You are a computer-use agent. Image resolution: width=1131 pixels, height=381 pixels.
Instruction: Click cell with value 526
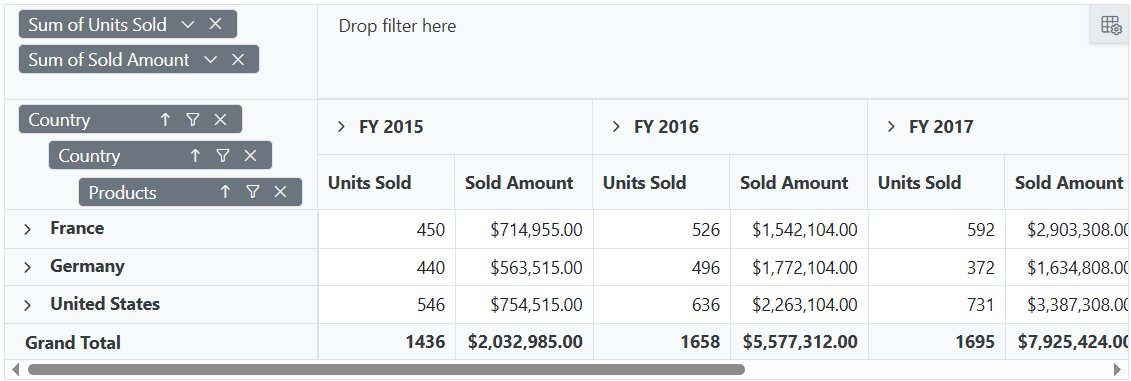click(x=661, y=229)
